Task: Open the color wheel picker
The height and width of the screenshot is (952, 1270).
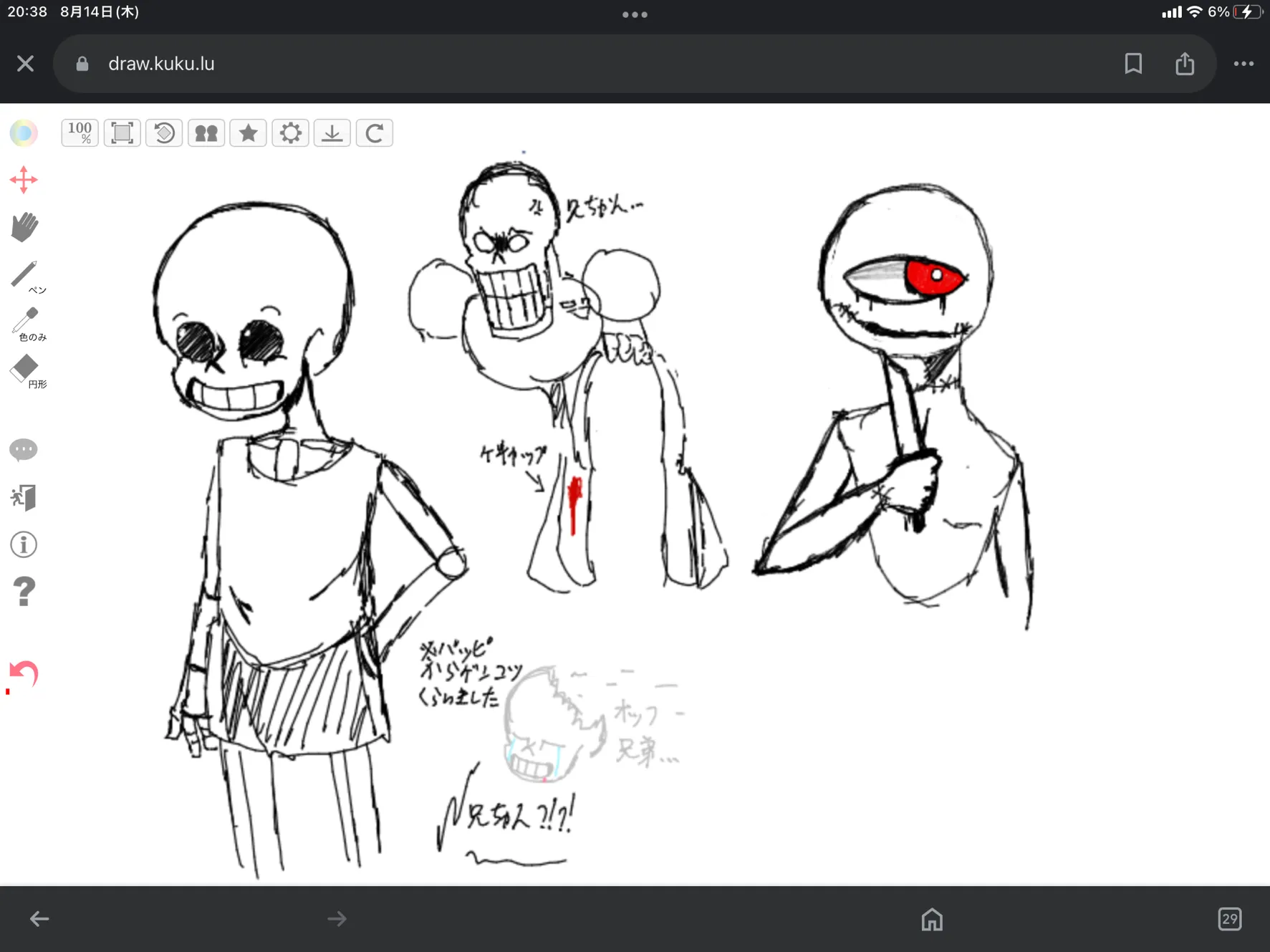Action: [24, 133]
